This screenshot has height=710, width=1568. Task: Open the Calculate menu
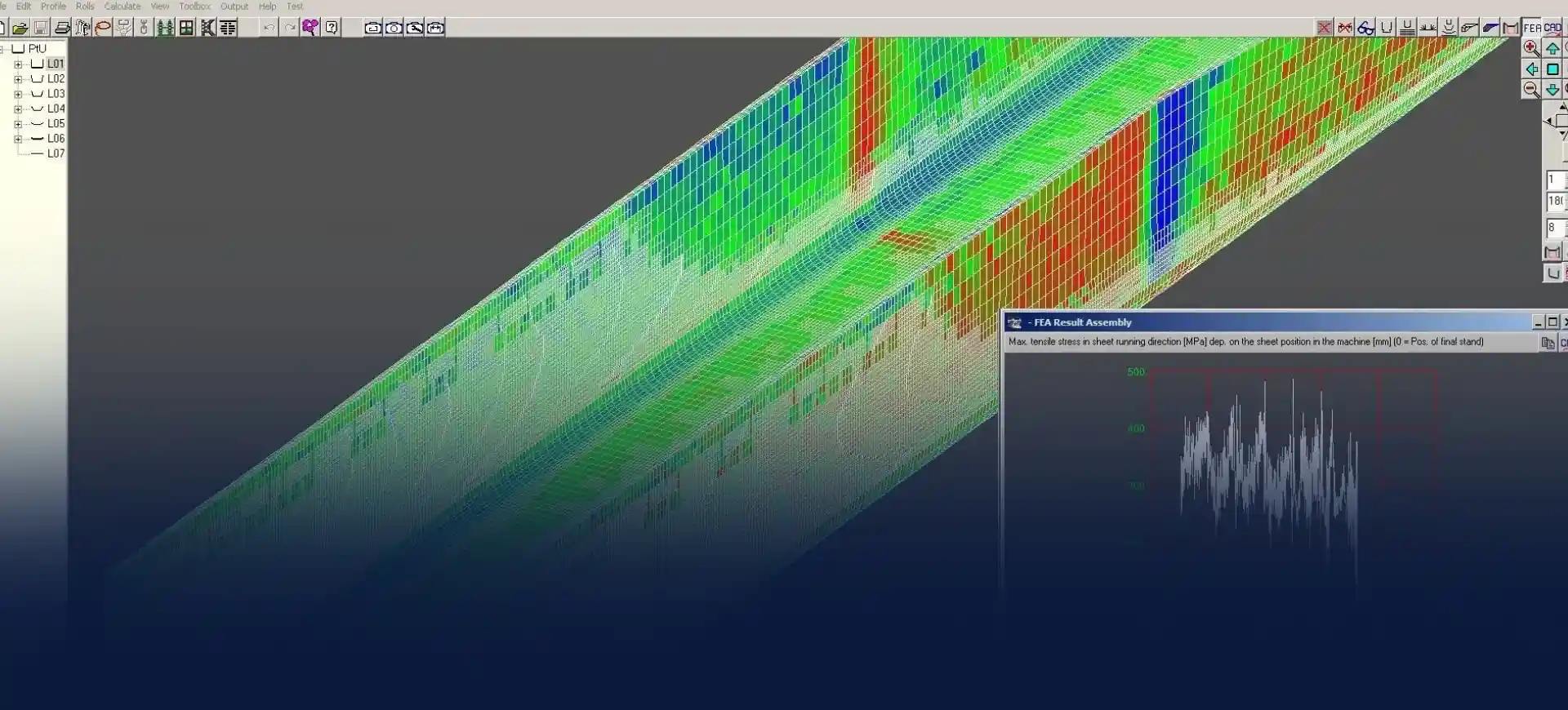[x=122, y=7]
